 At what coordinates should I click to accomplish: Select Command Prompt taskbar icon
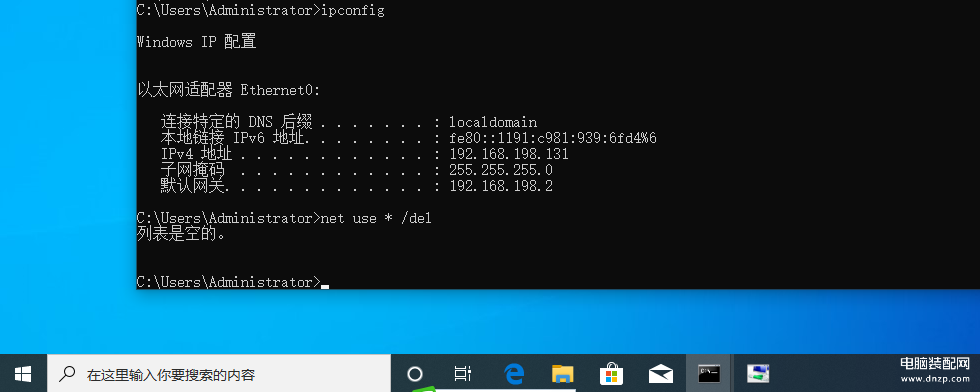pyautogui.click(x=709, y=374)
